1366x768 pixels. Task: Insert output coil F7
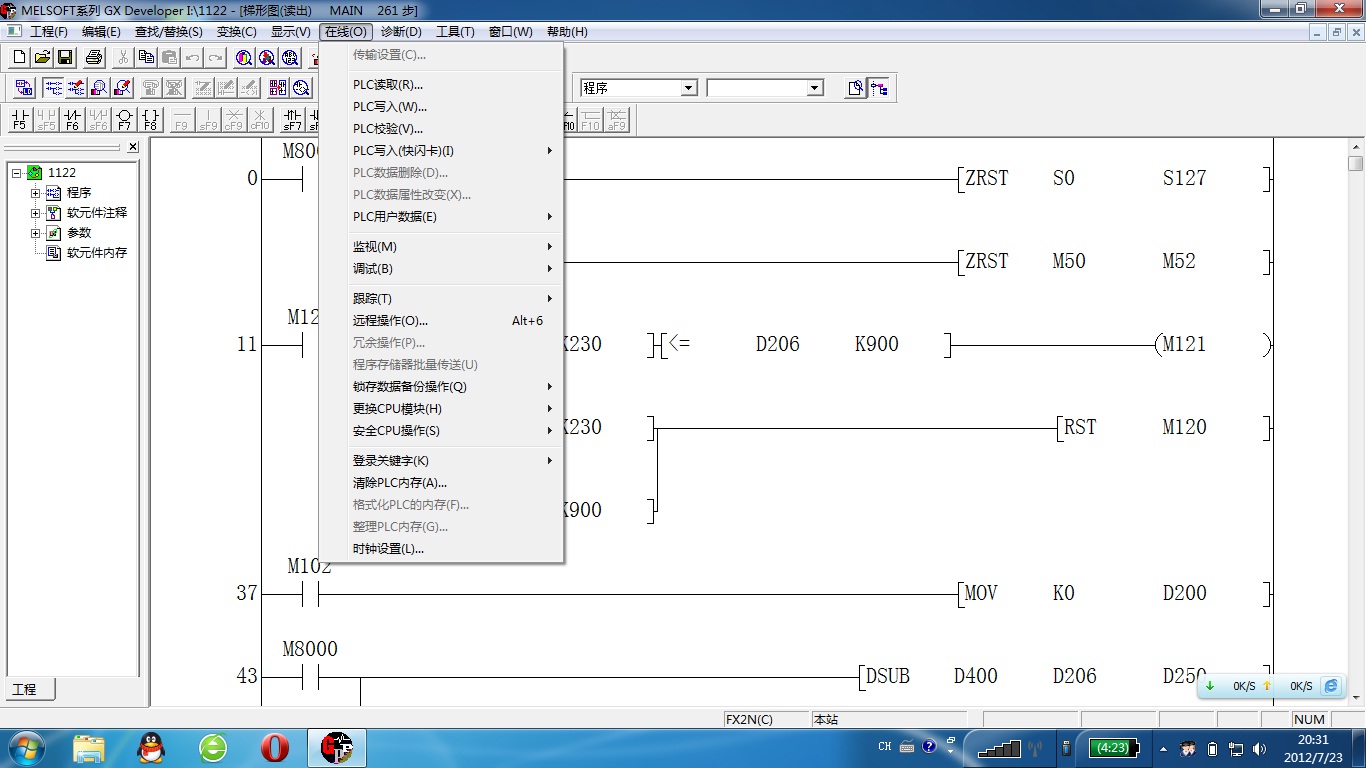[124, 120]
